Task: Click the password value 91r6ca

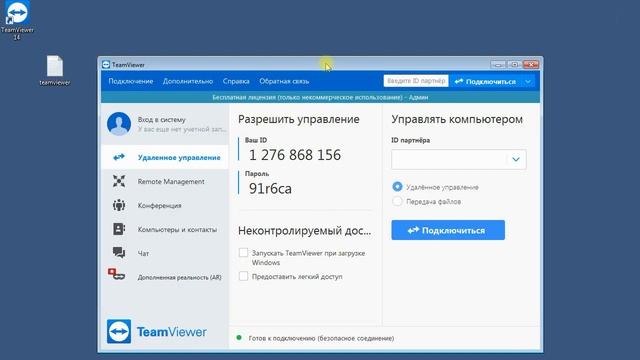Action: [270, 189]
